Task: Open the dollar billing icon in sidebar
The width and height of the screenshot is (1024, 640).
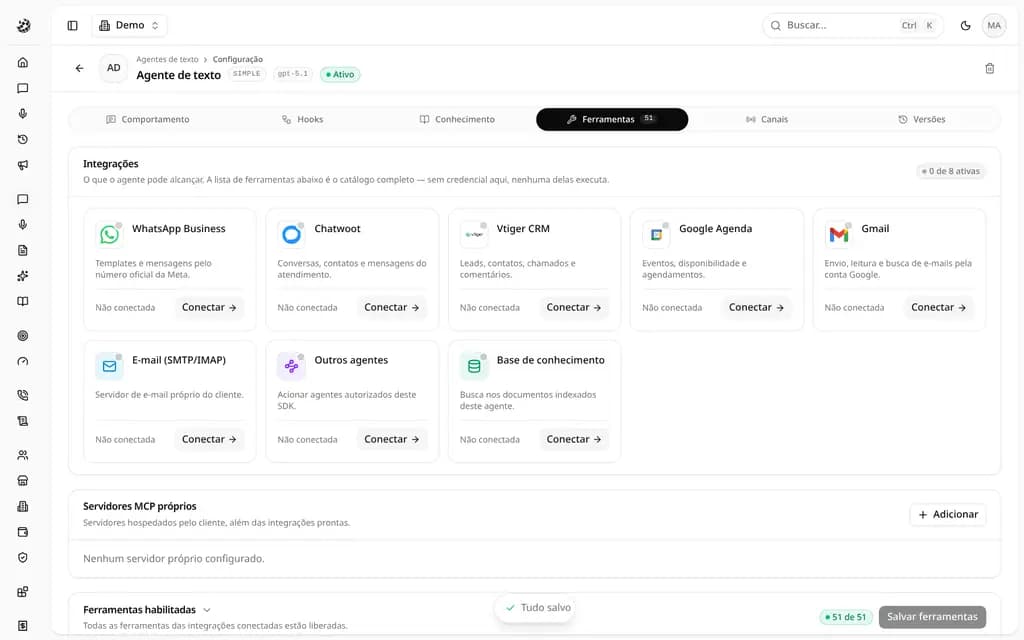Action: 23,626
